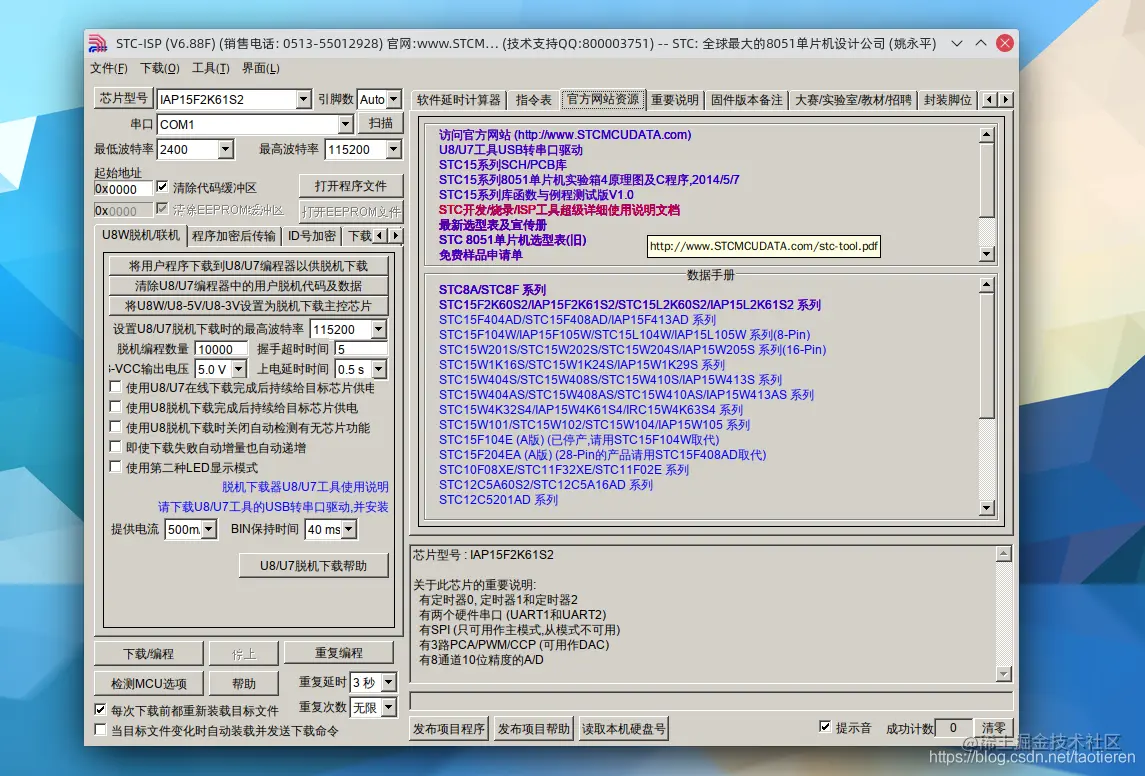Viewport: 1145px width, 776px height.
Task: Click 清零 button next to success count
Action: pos(993,728)
